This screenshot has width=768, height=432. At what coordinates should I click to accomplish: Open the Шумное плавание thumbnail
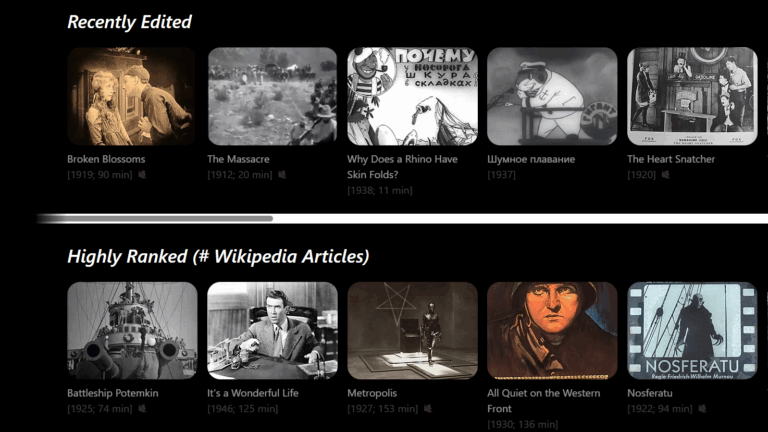coord(552,96)
